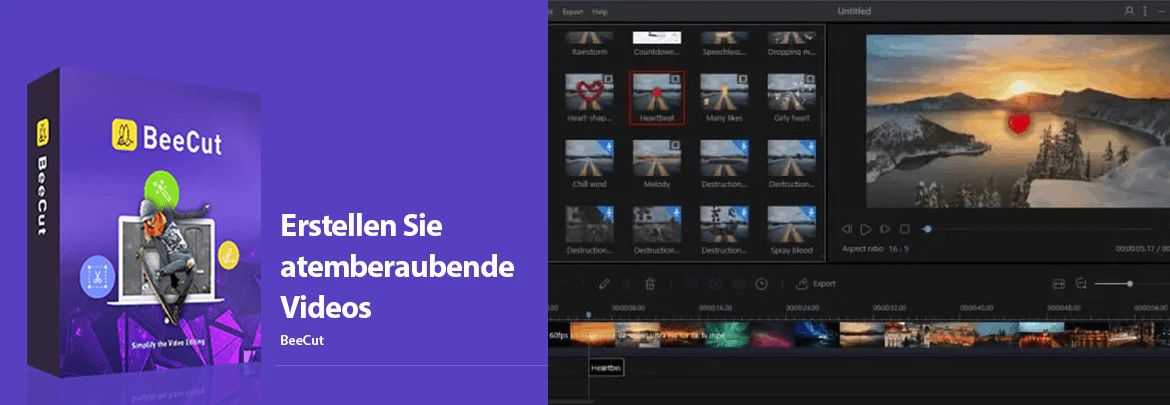Click the timeline zoom-out magnifier icon
Image resolution: width=1170 pixels, height=405 pixels.
[x=1081, y=284]
